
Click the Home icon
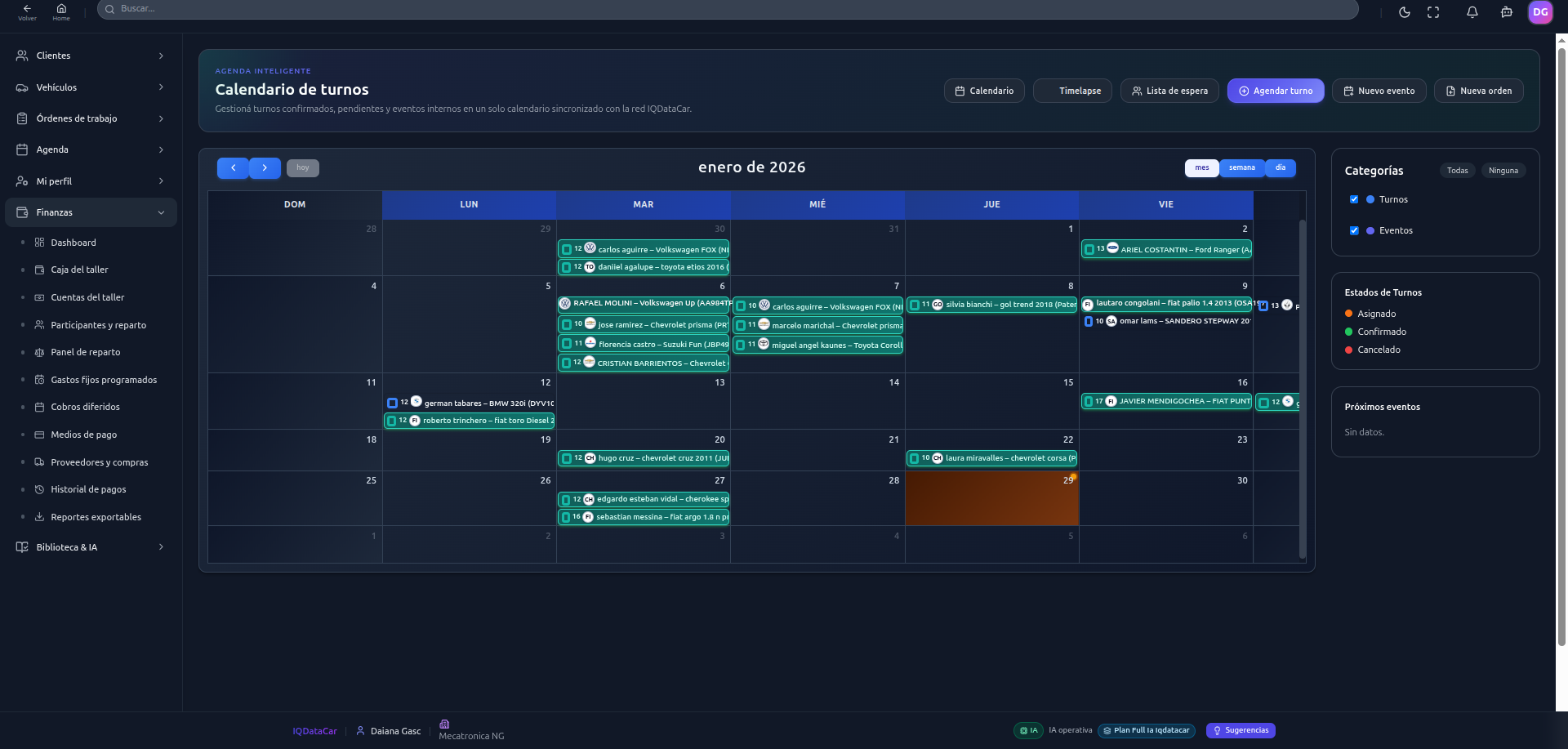61,11
